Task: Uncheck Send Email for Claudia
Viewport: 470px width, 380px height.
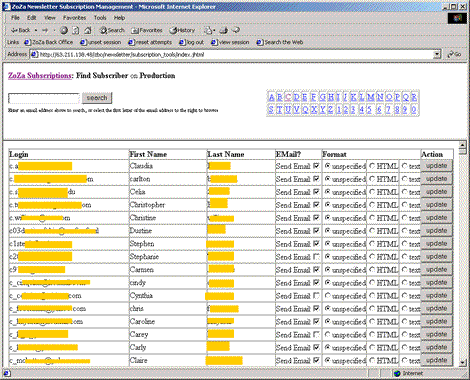Action: pos(316,166)
